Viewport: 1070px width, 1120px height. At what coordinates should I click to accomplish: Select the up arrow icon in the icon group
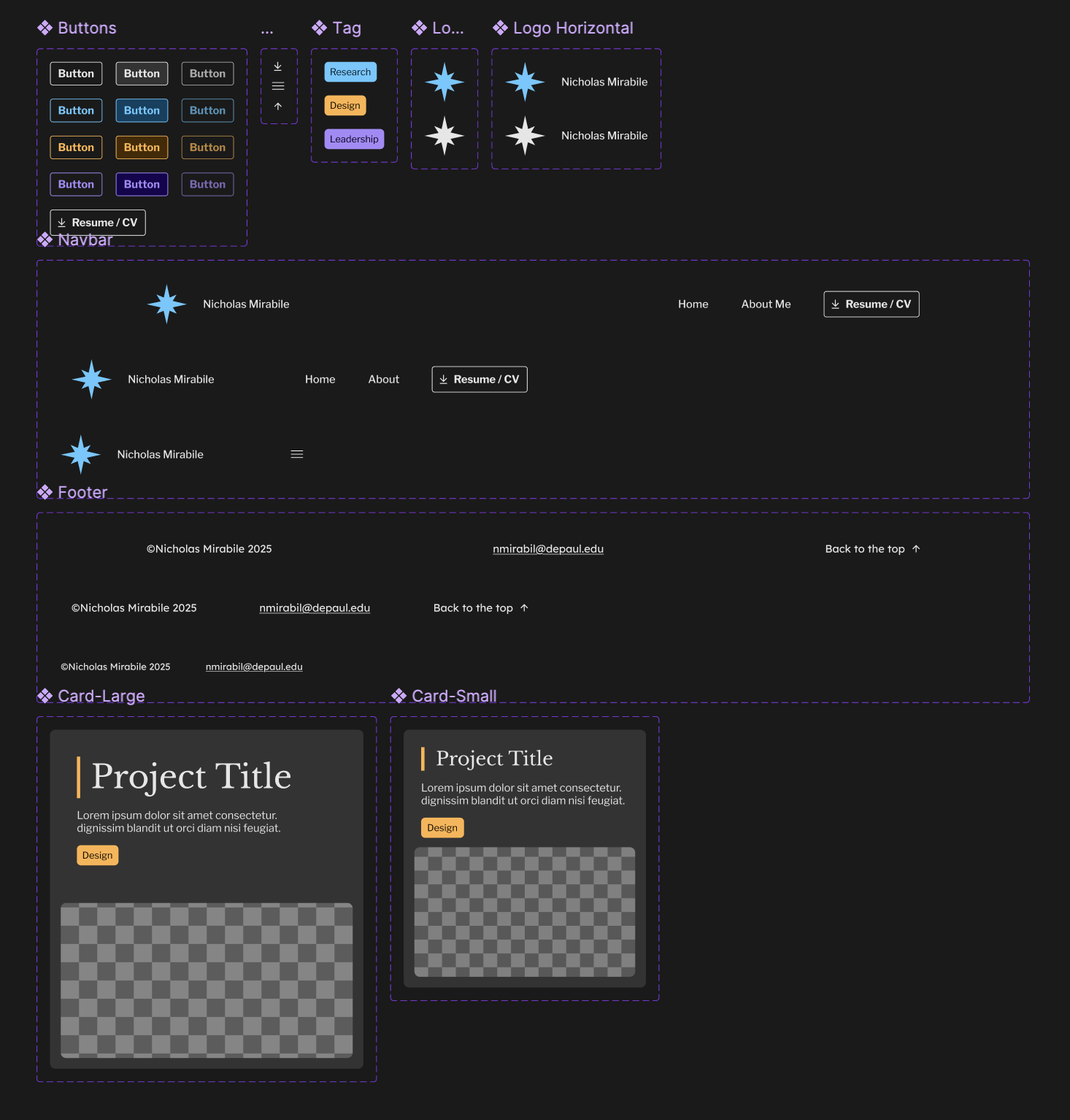[x=278, y=106]
